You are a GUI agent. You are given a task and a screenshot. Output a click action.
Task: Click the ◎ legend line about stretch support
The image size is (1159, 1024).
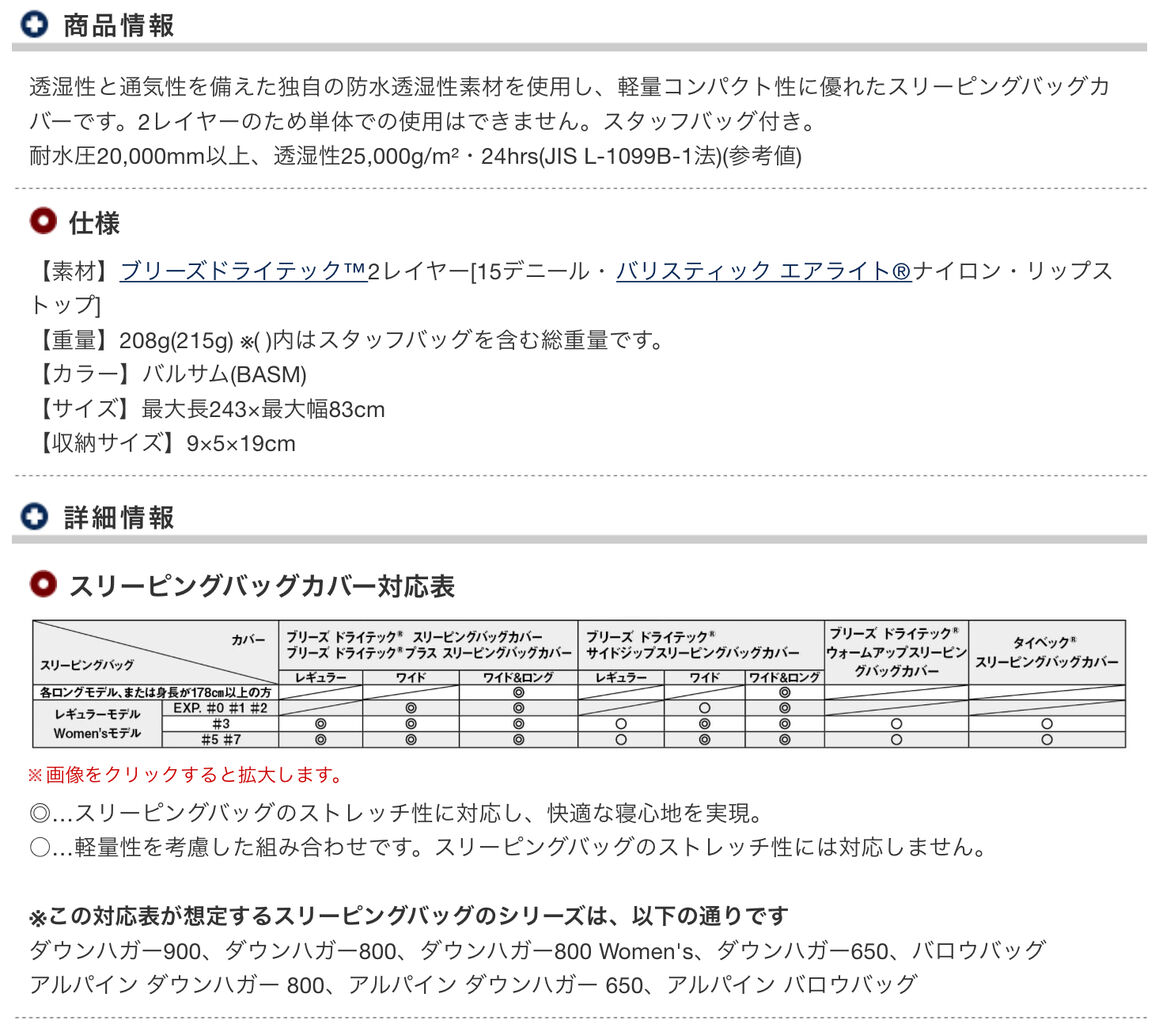pyautogui.click(x=396, y=813)
